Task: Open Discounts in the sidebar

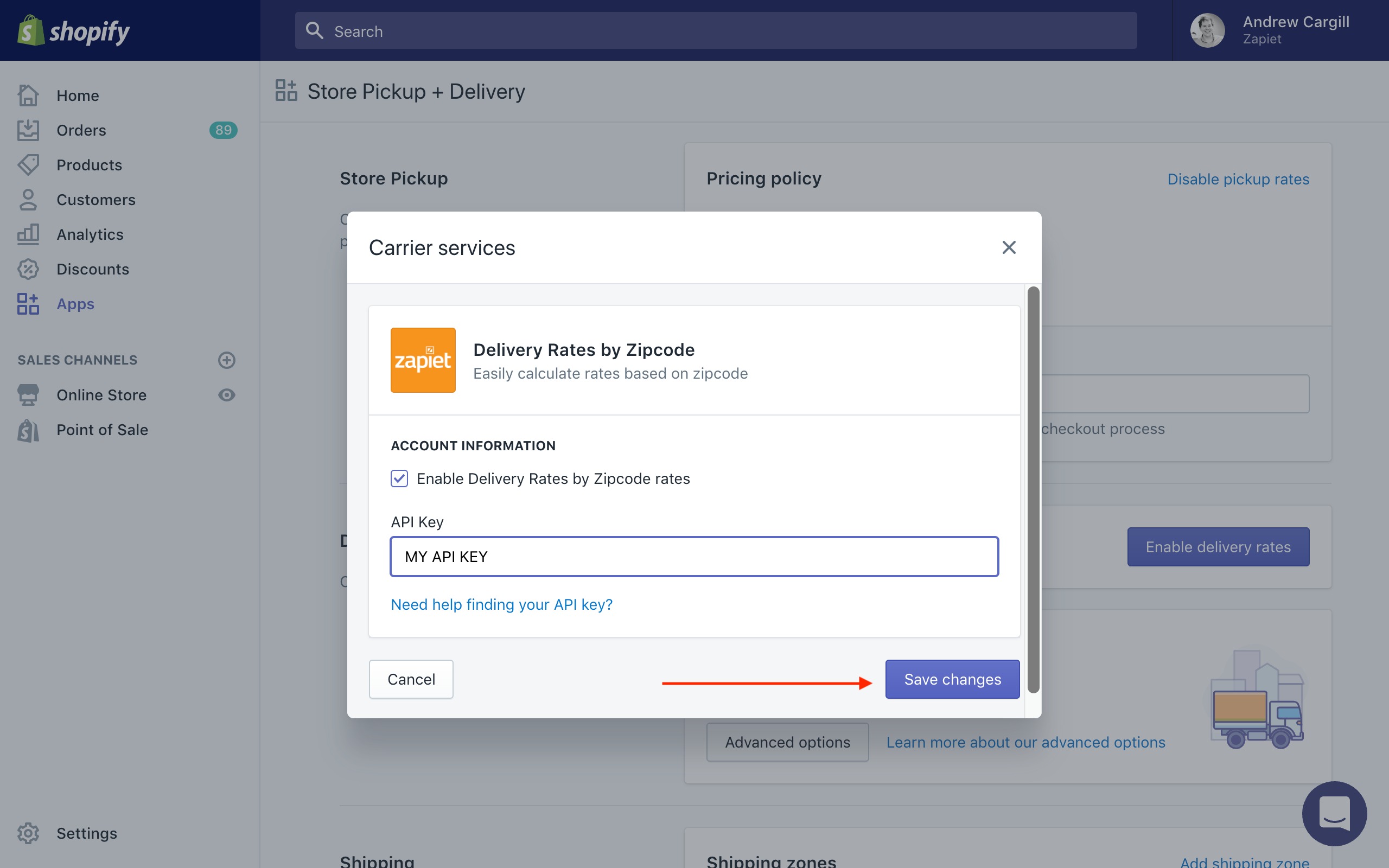Action: click(92, 269)
